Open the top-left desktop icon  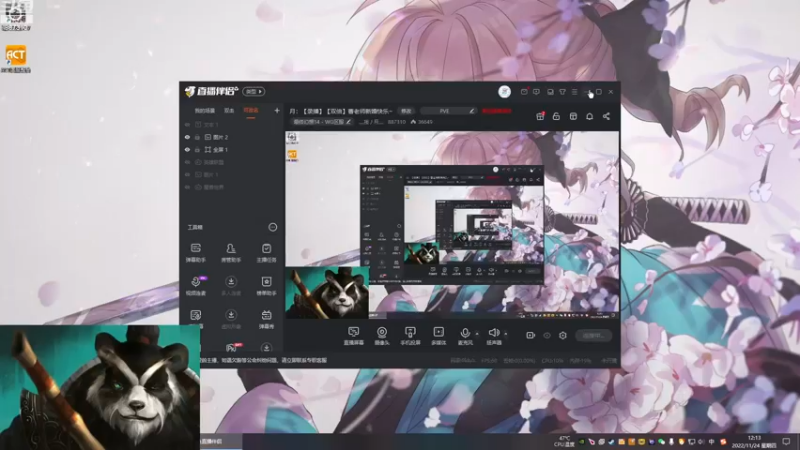coord(16,15)
